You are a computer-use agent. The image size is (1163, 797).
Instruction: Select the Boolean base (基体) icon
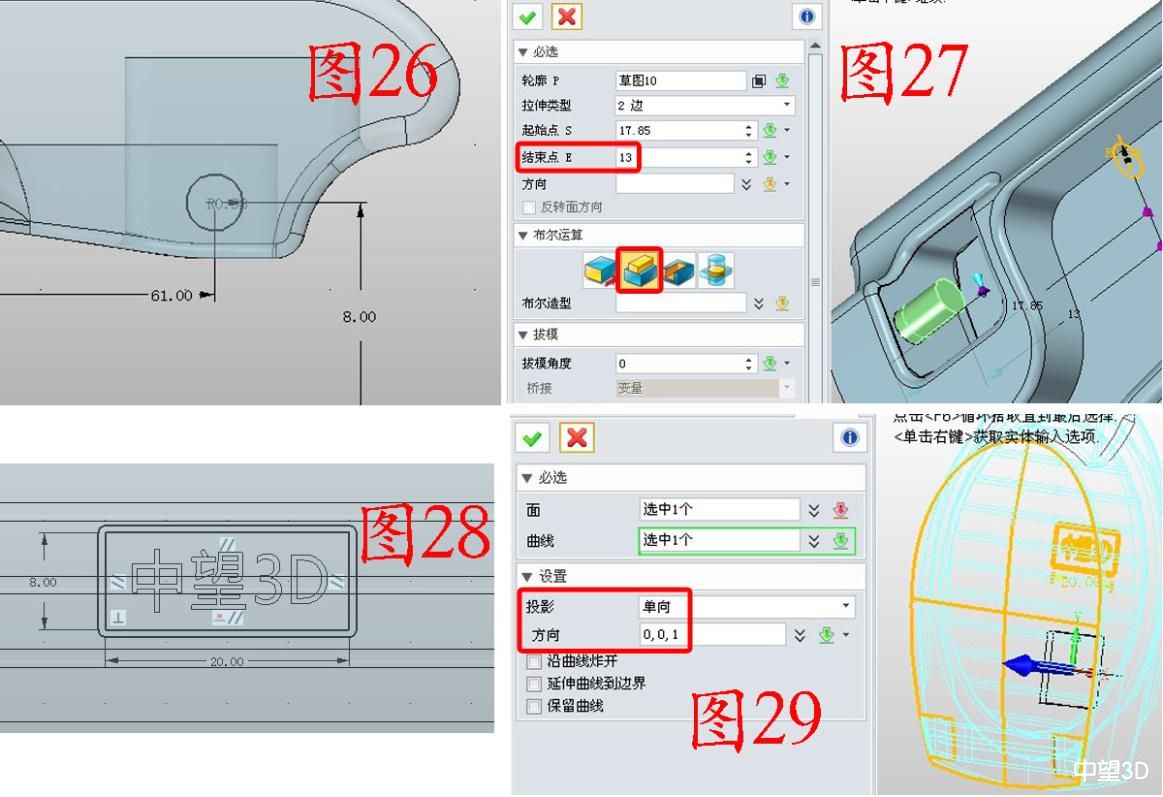tap(601, 271)
